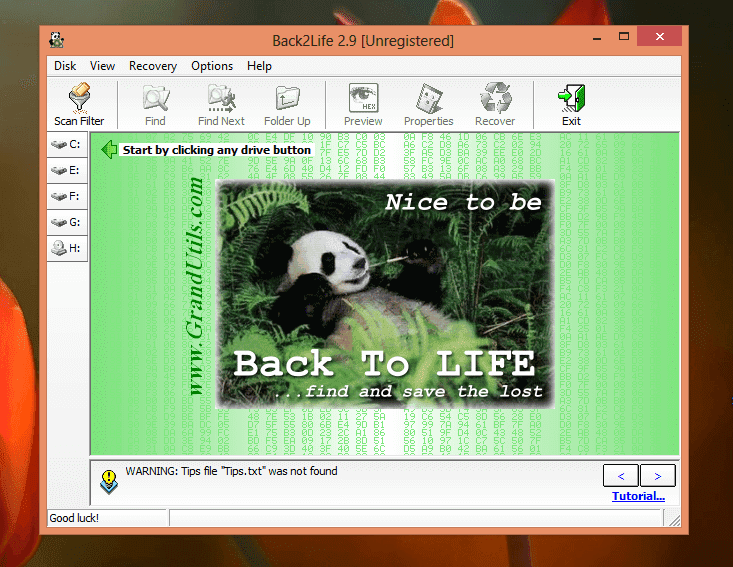Maximize the Back2Life window
Image resolution: width=733 pixels, height=567 pixels.
tap(624, 37)
